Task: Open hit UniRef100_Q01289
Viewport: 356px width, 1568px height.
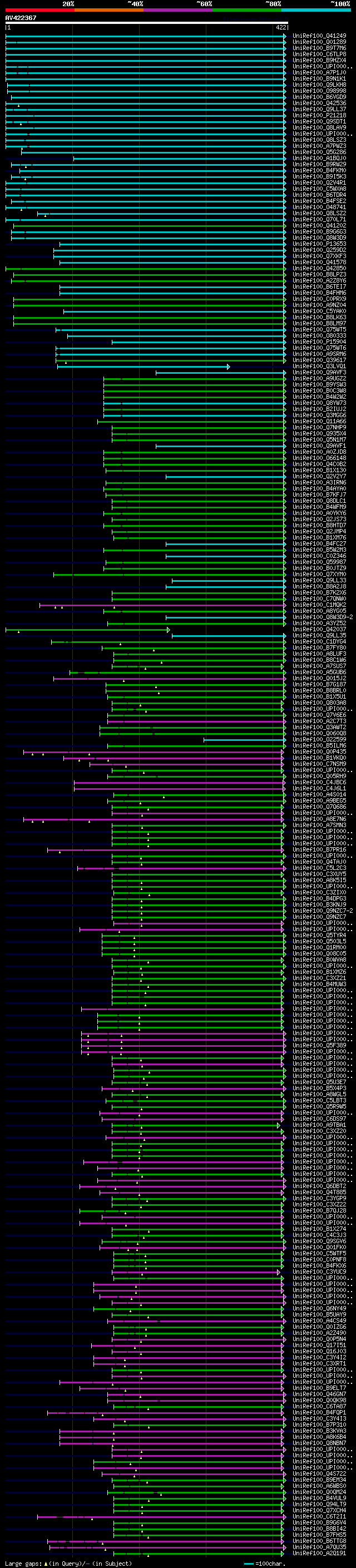Action: click(319, 42)
